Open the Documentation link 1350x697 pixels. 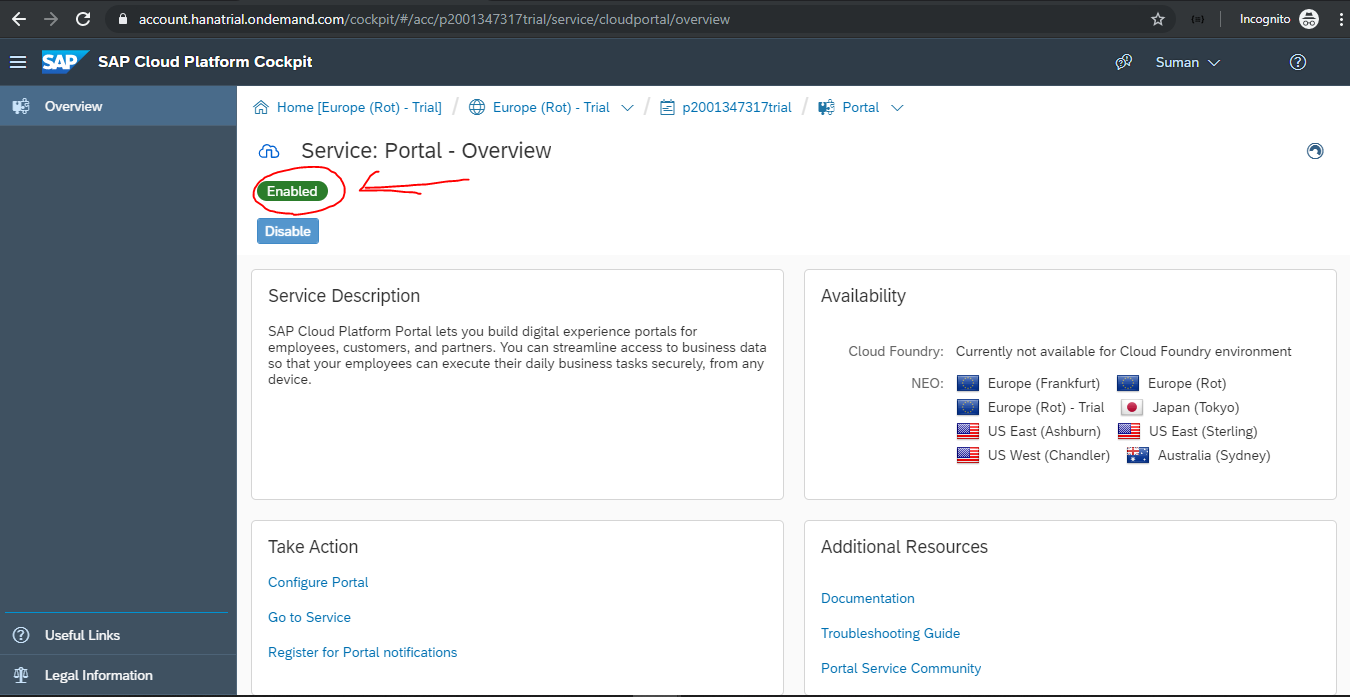pyautogui.click(x=867, y=598)
